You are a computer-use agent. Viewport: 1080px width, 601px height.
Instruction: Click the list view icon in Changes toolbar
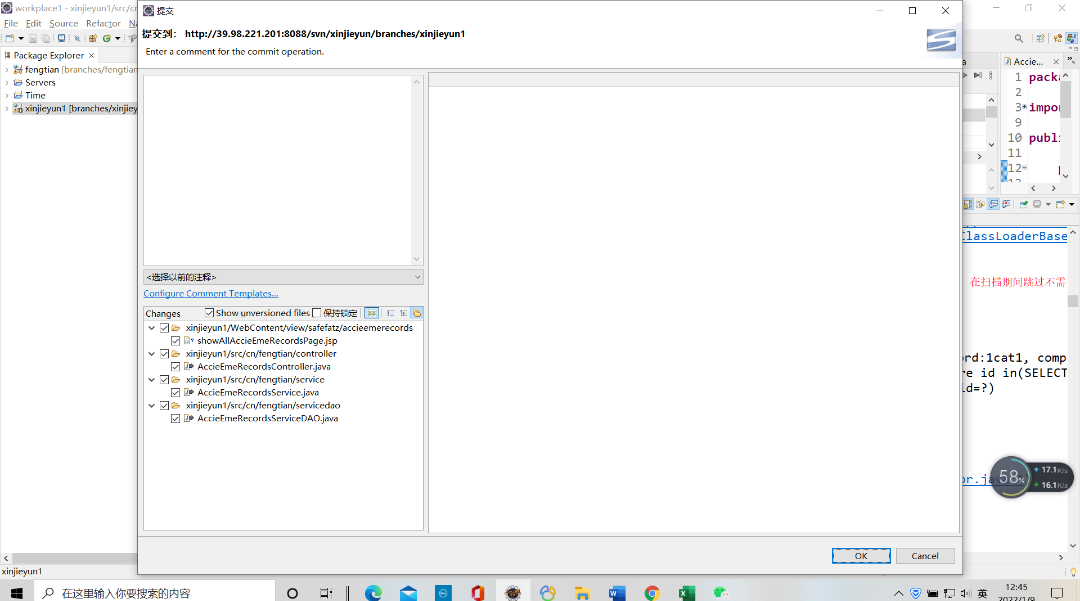click(x=390, y=313)
